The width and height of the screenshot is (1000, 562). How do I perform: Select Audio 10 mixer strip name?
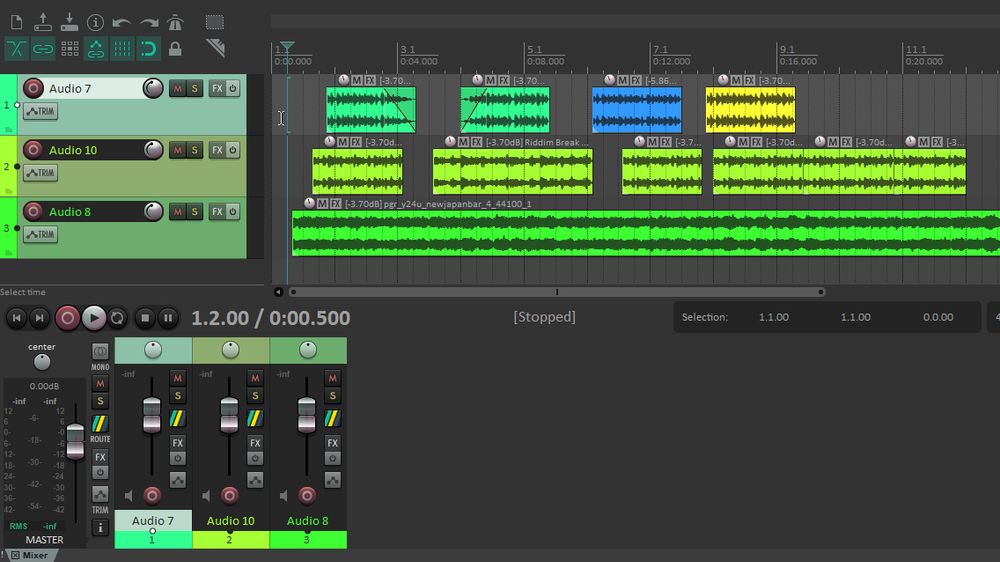230,521
